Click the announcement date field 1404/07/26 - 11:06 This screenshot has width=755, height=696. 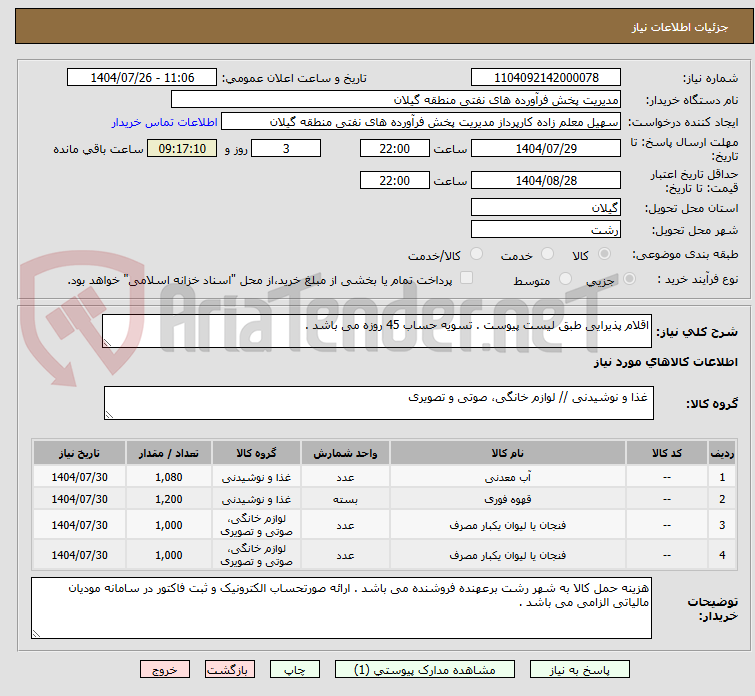point(142,78)
